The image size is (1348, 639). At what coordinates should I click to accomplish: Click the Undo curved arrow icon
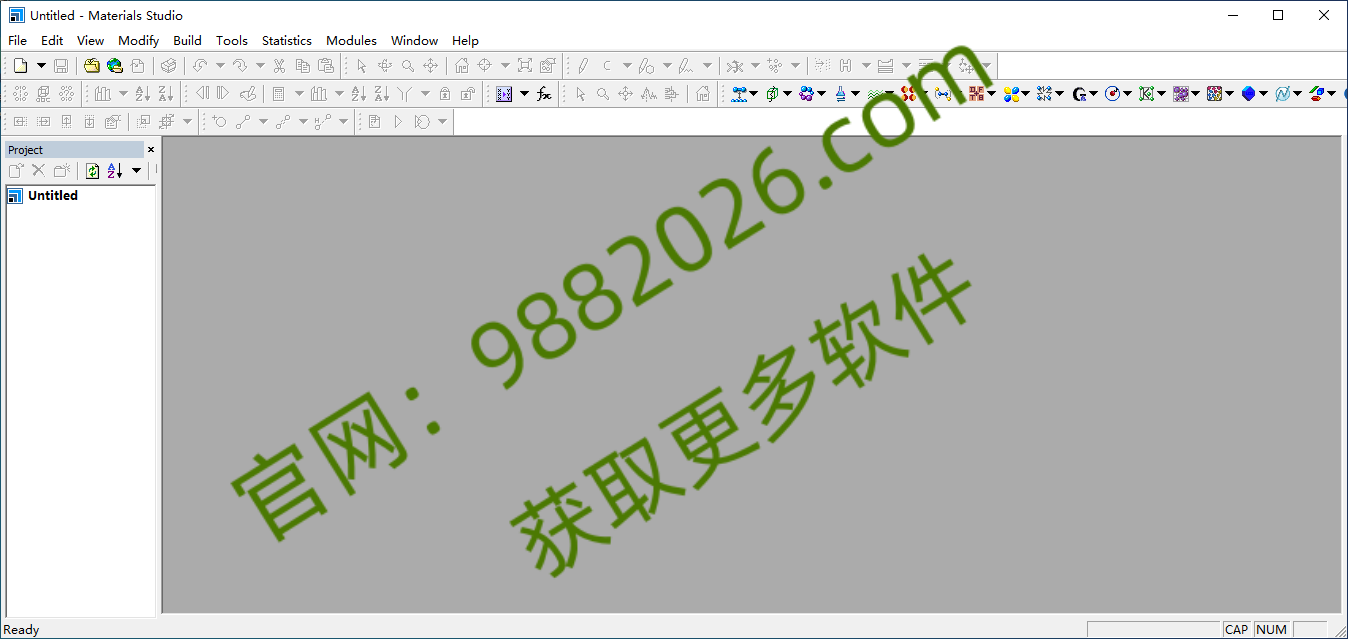[199, 66]
